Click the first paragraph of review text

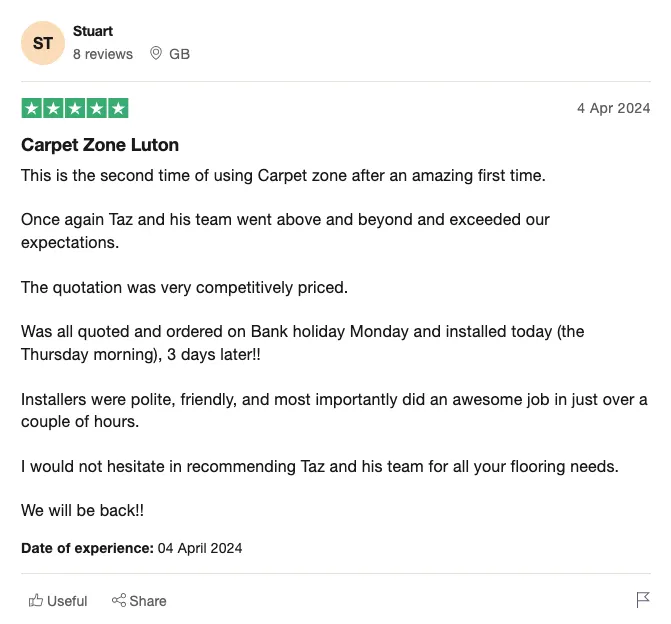283,176
